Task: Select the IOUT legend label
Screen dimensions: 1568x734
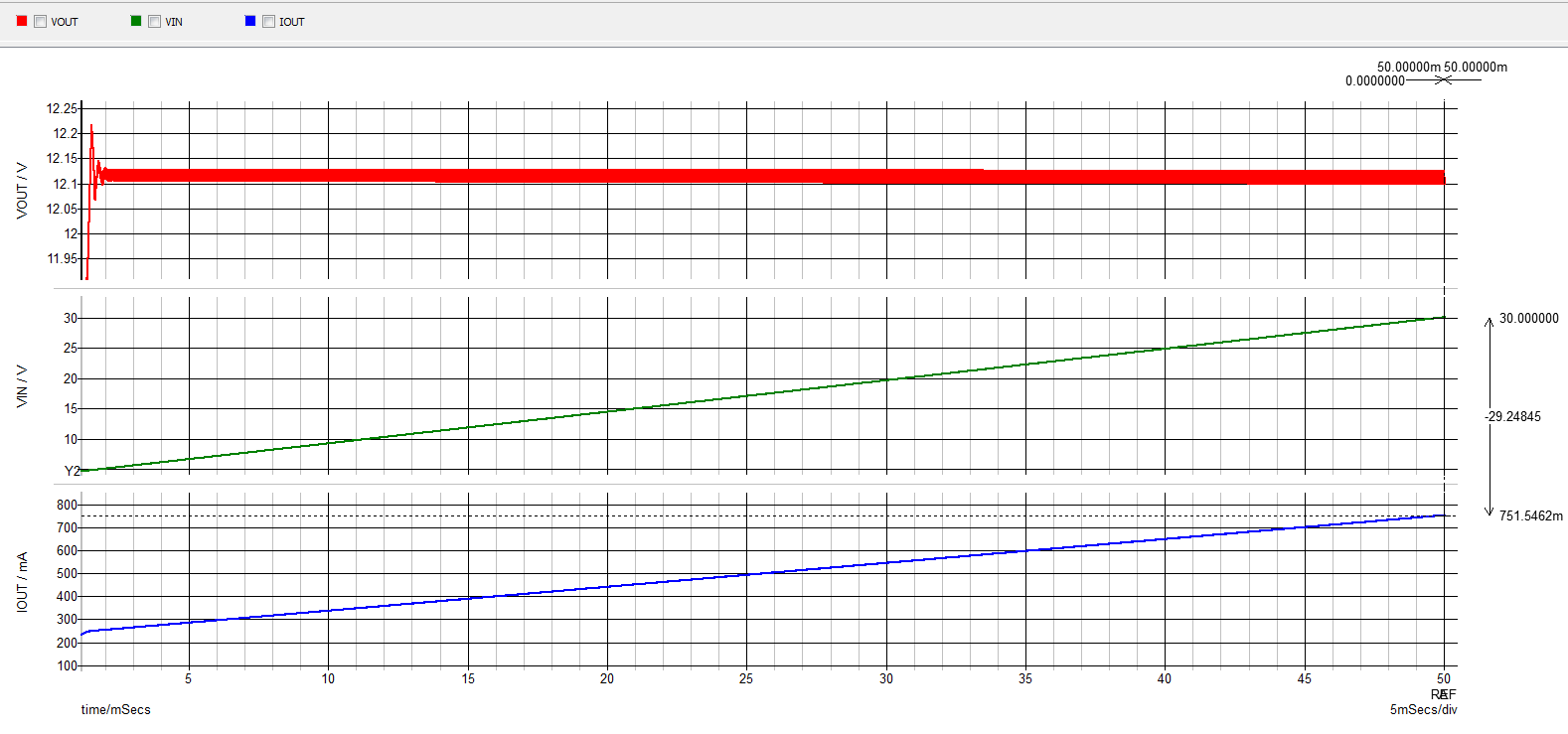Action: 292,22
